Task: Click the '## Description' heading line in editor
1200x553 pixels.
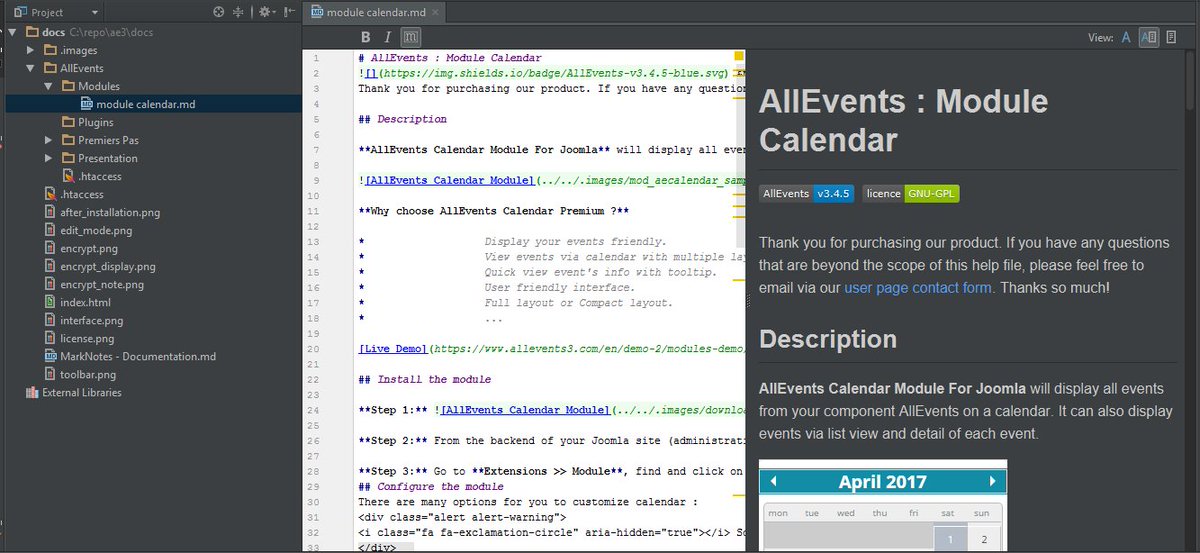Action: click(402, 119)
